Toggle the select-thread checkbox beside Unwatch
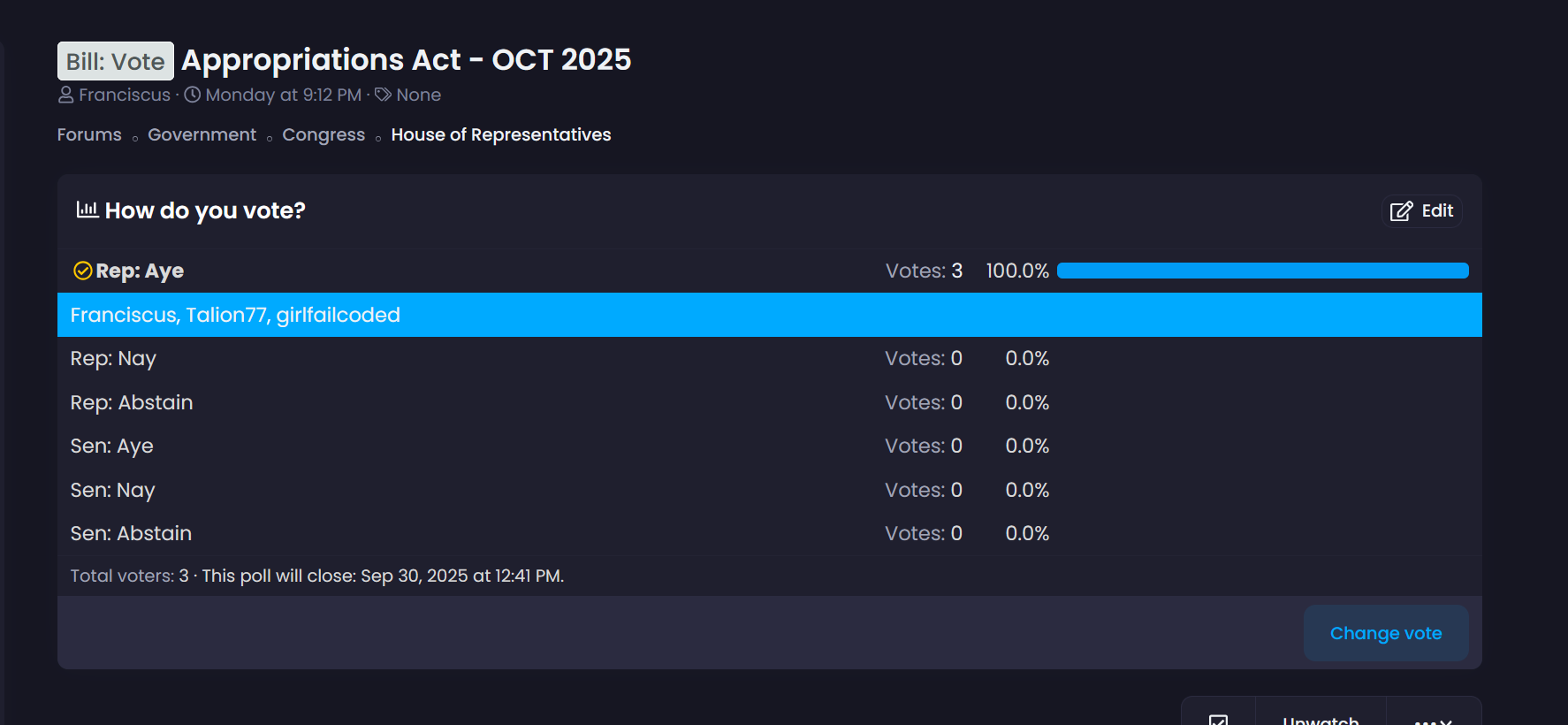Screen dimensions: 1568x725 pos(1218,720)
